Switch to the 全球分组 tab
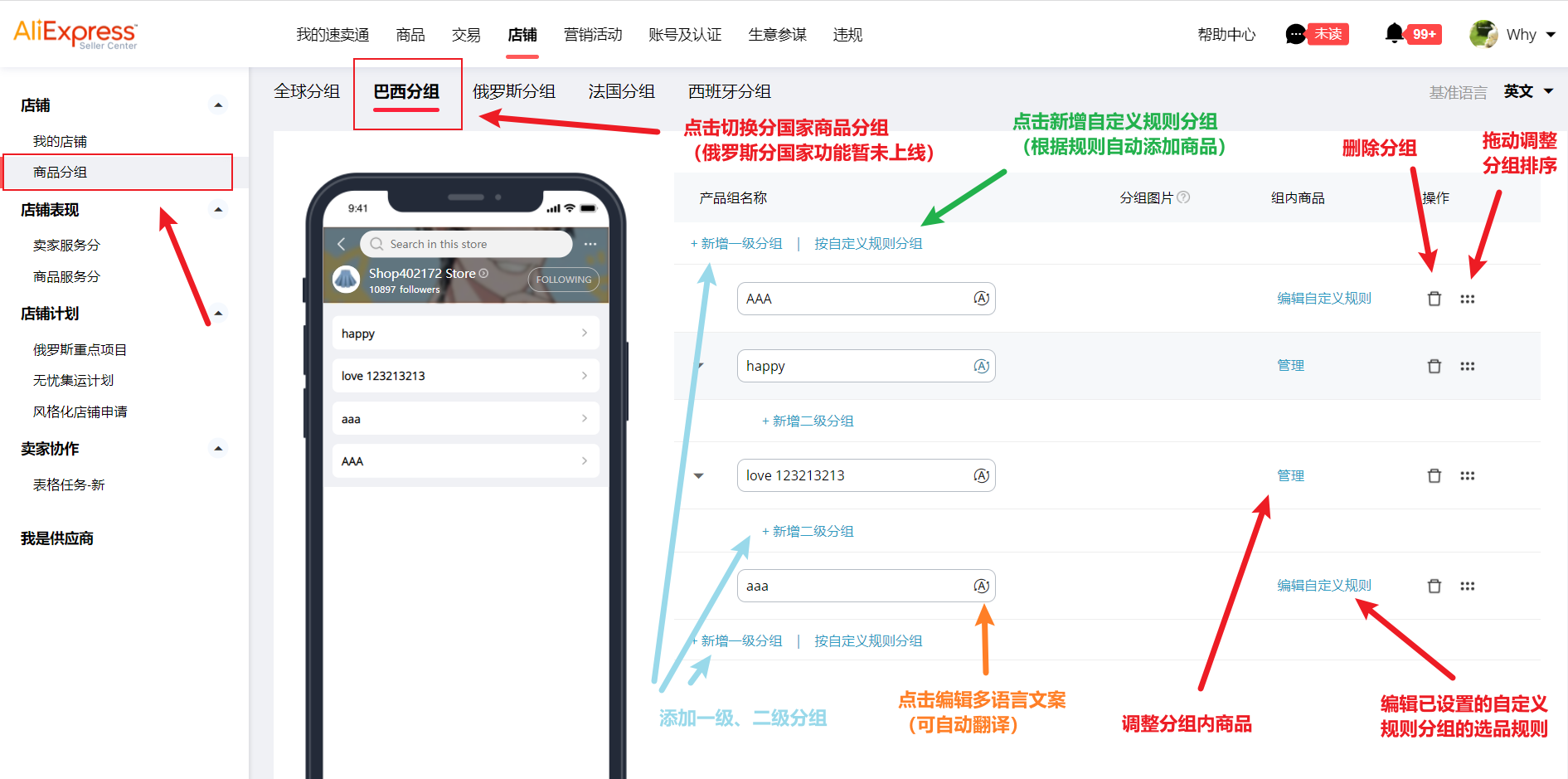This screenshot has width=1568, height=779. coord(307,91)
